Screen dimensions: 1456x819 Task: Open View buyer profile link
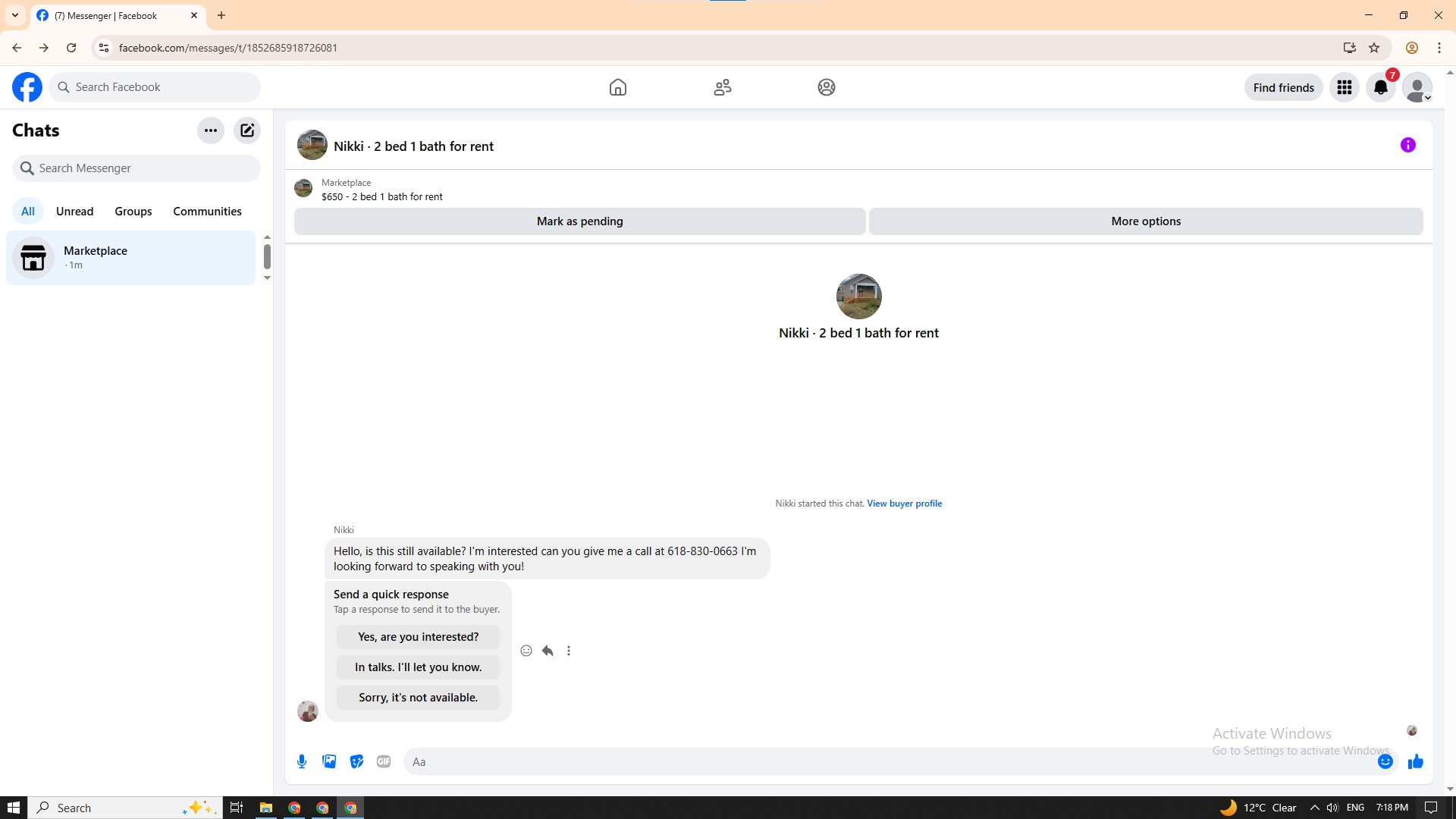[x=904, y=504]
